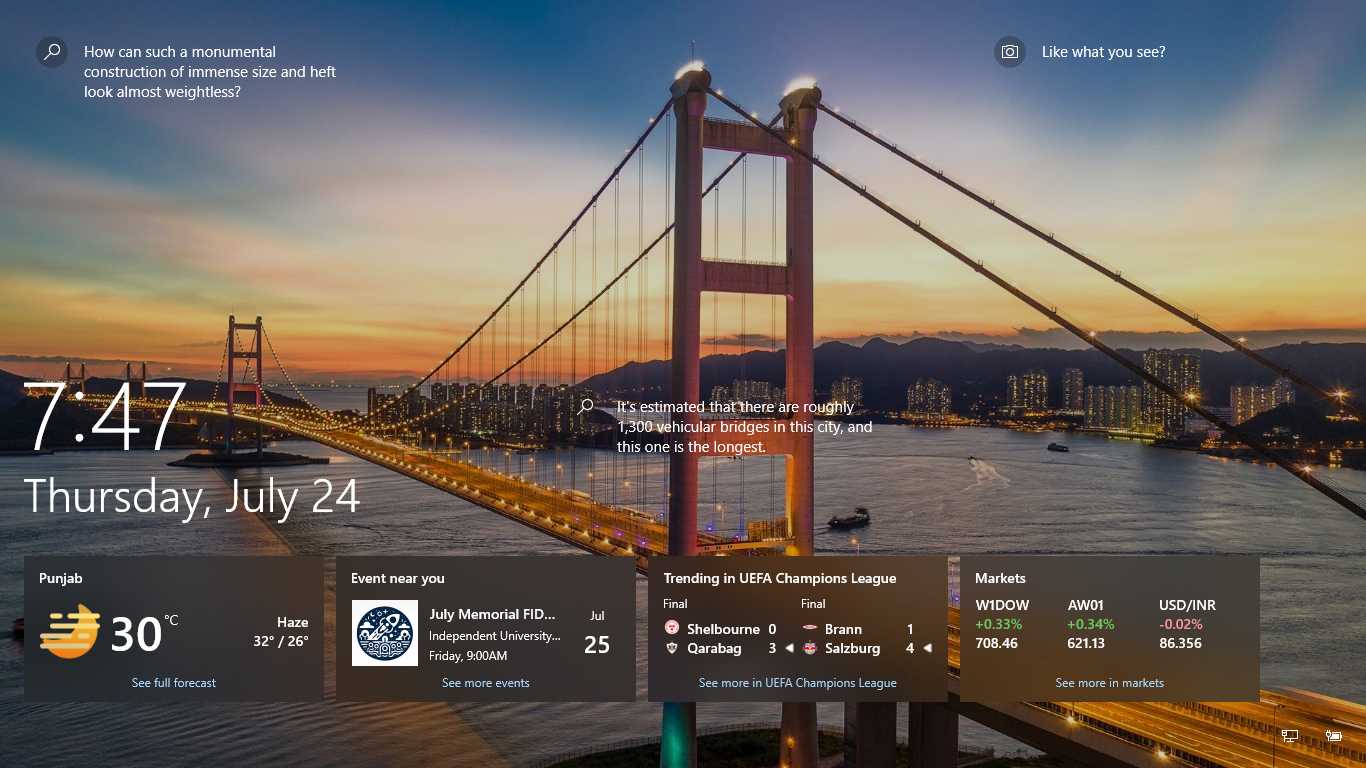
Task: Click the Salzburg team name
Action: pos(853,648)
